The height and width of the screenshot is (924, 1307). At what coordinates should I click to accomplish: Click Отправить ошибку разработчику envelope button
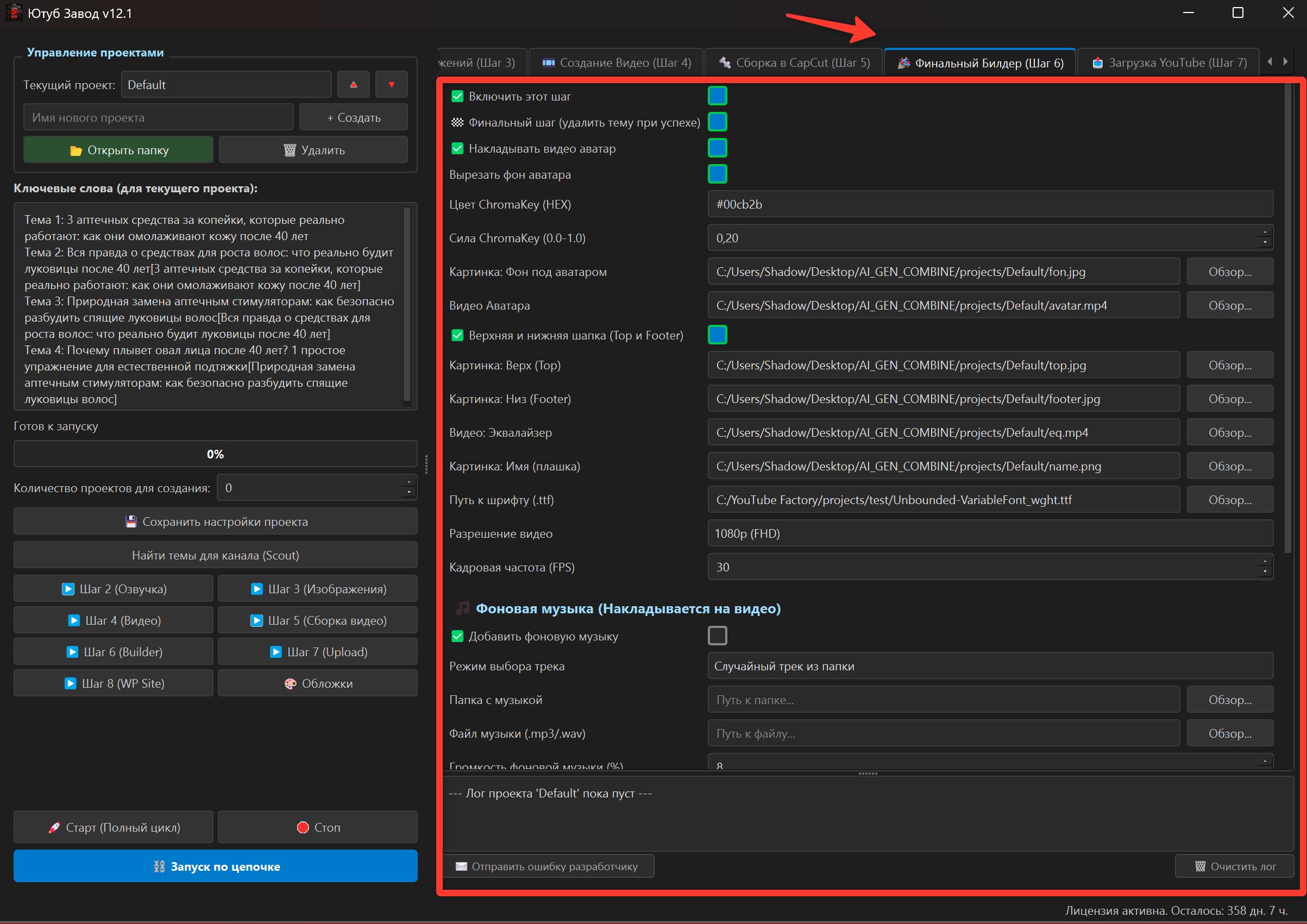[x=548, y=866]
